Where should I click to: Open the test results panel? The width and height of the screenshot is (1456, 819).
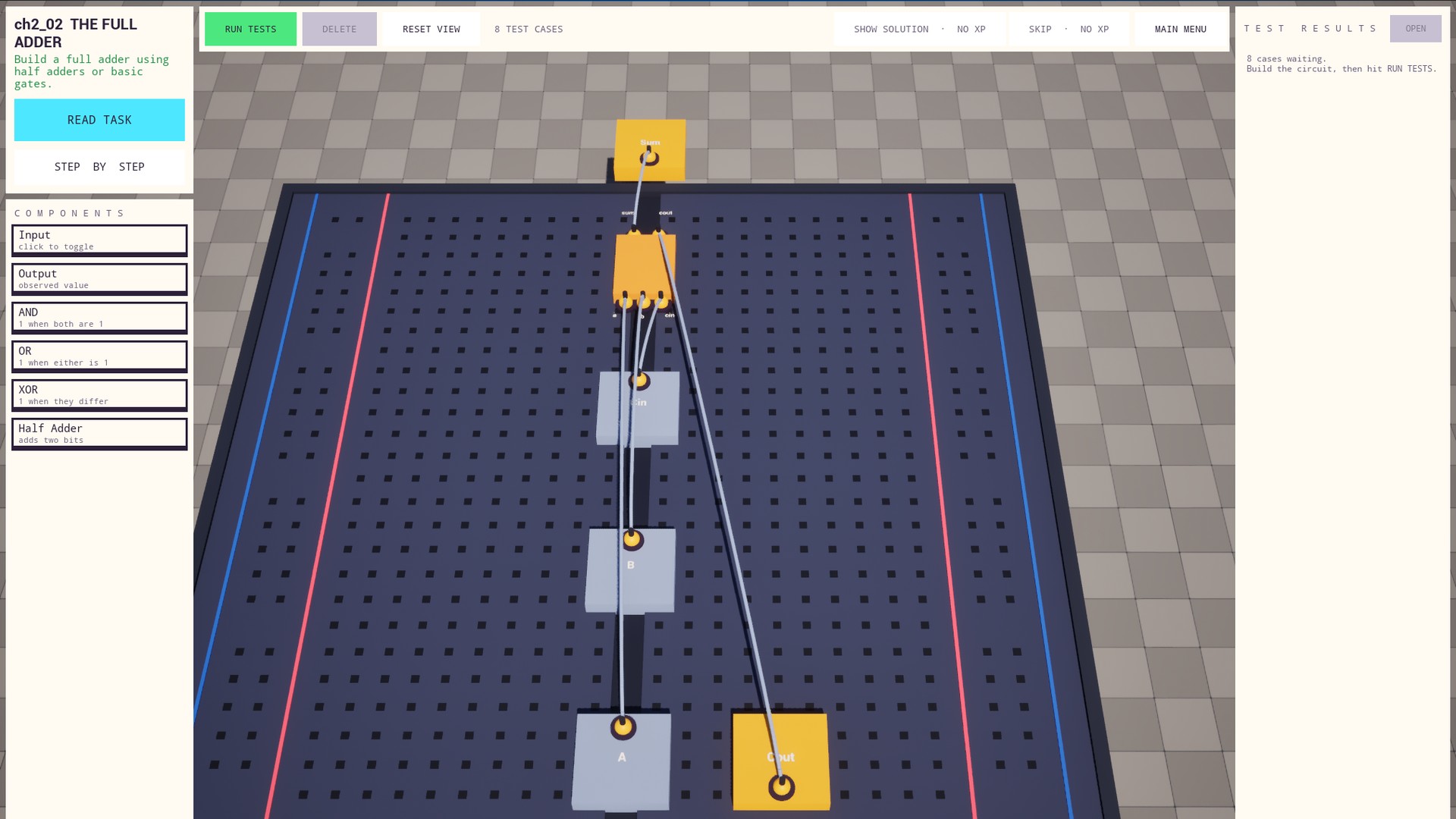click(1415, 29)
